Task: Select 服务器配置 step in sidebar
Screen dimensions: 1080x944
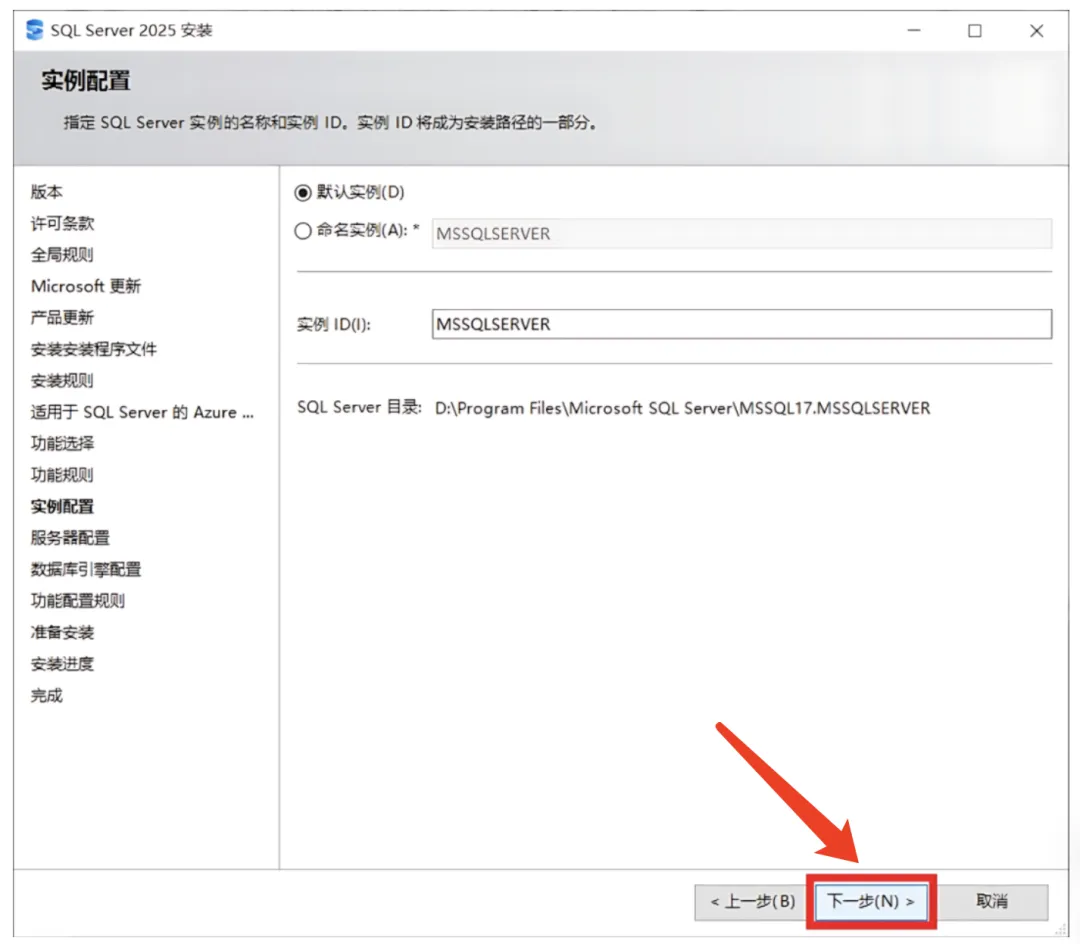Action: (x=70, y=538)
